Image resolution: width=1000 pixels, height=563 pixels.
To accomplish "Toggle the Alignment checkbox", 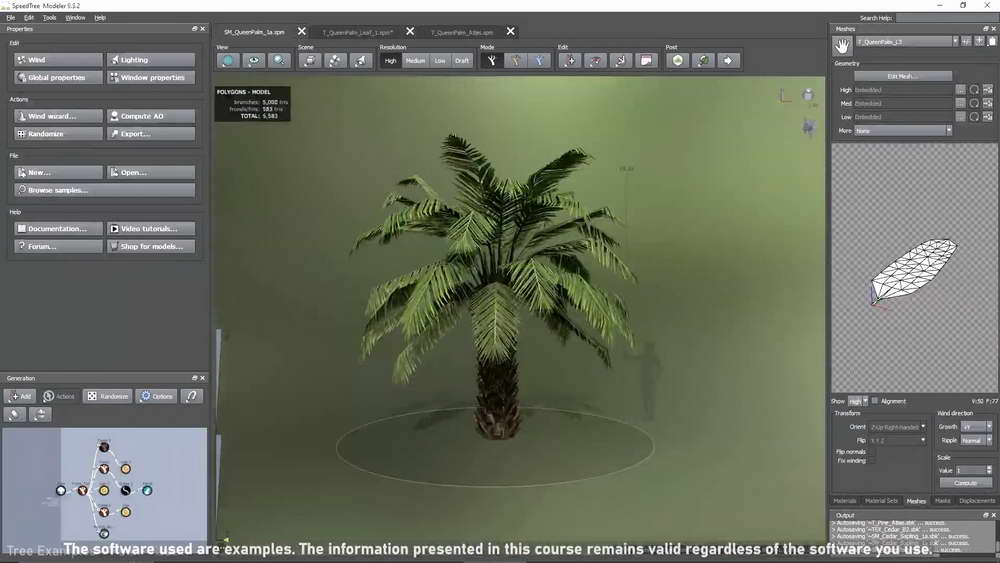I will (875, 401).
